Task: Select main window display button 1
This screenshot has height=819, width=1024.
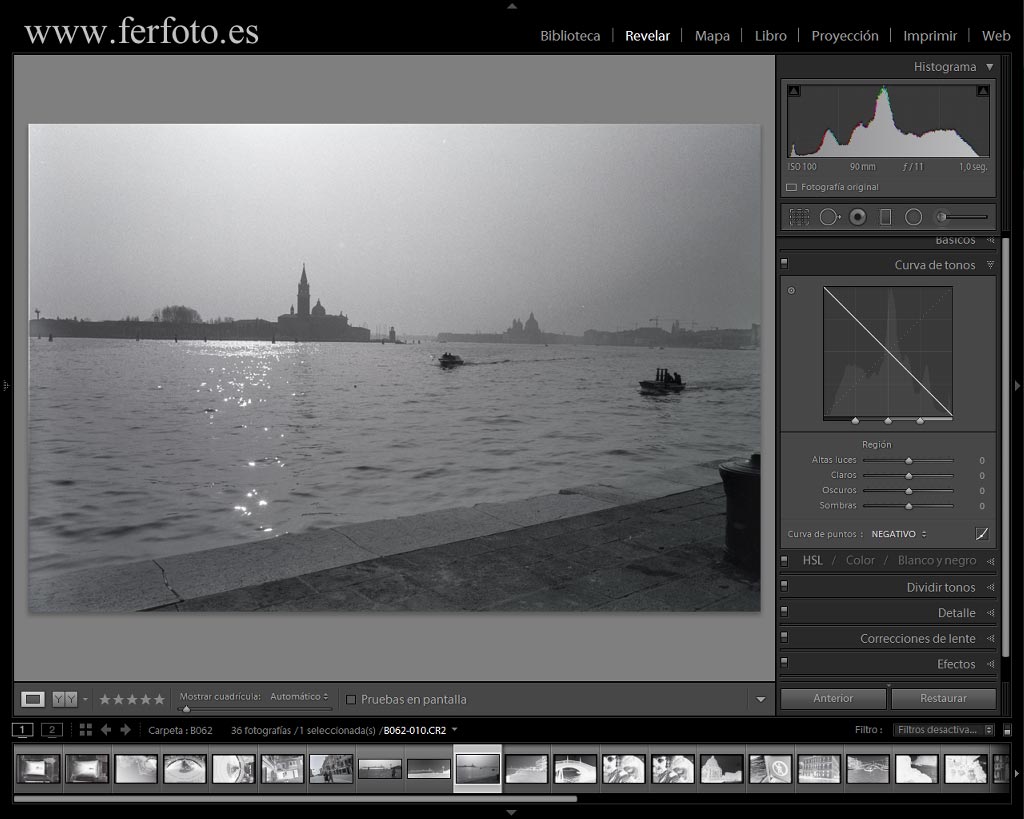Action: click(22, 730)
